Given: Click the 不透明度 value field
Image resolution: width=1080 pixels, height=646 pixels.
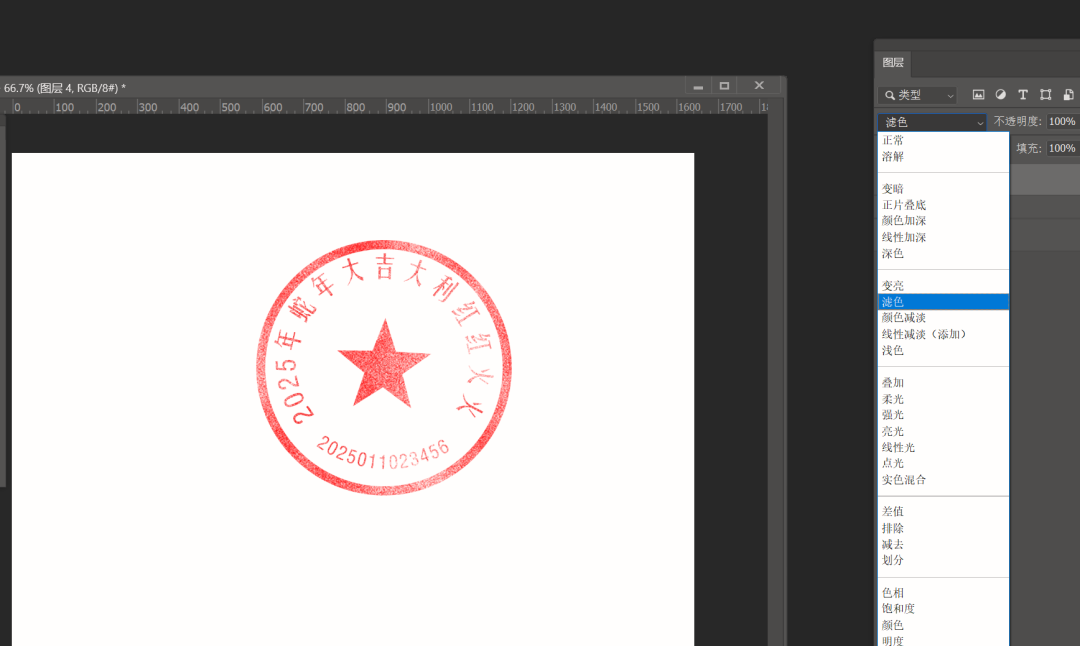Looking at the screenshot, I should click(x=1063, y=121).
